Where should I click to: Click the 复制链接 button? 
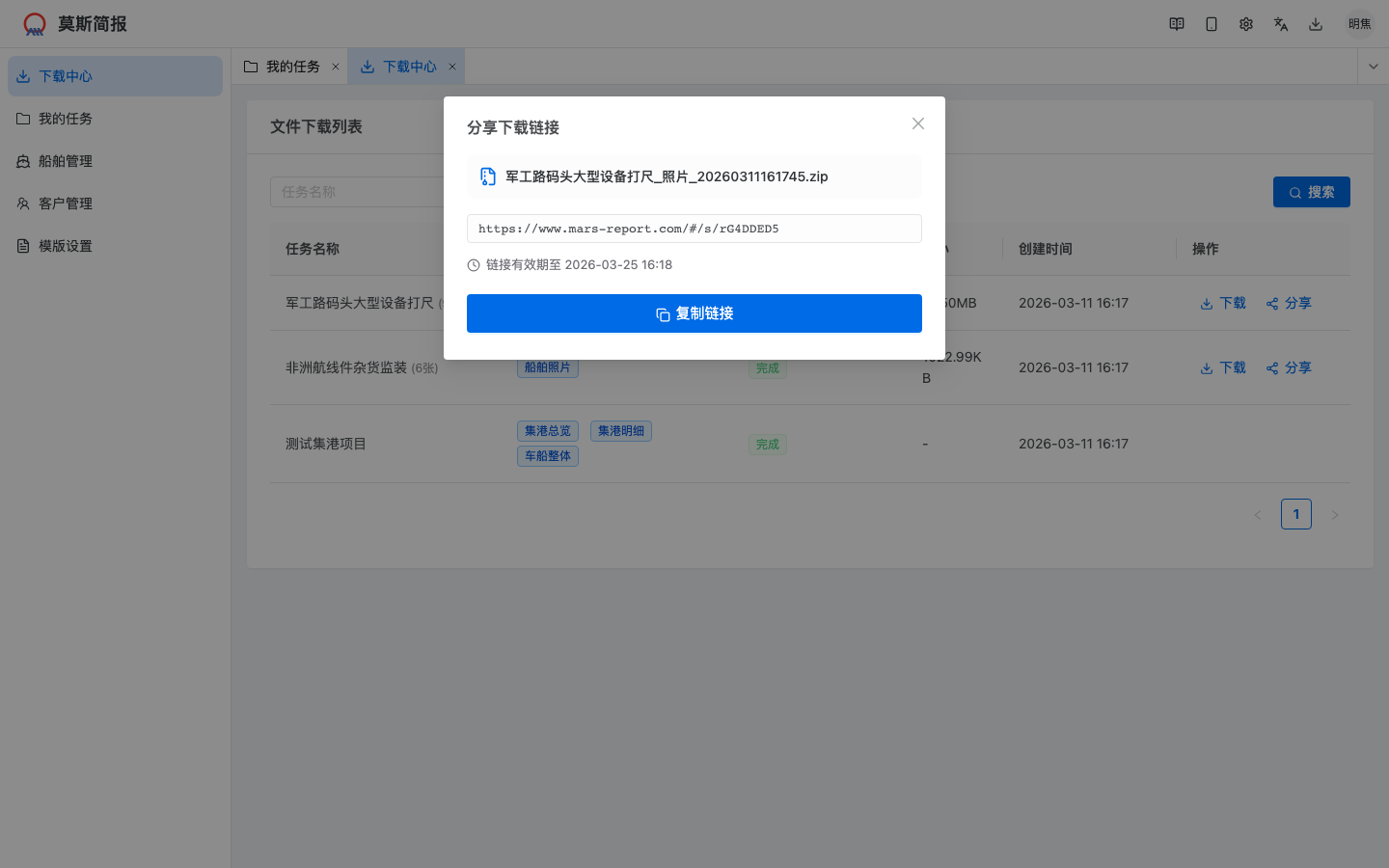point(694,313)
